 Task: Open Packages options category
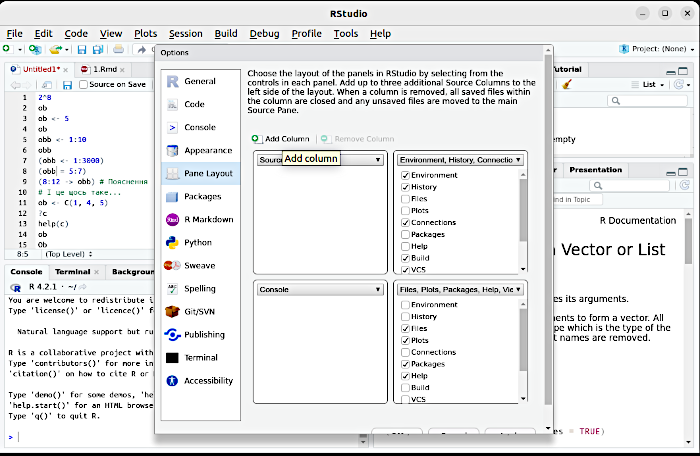pos(200,197)
